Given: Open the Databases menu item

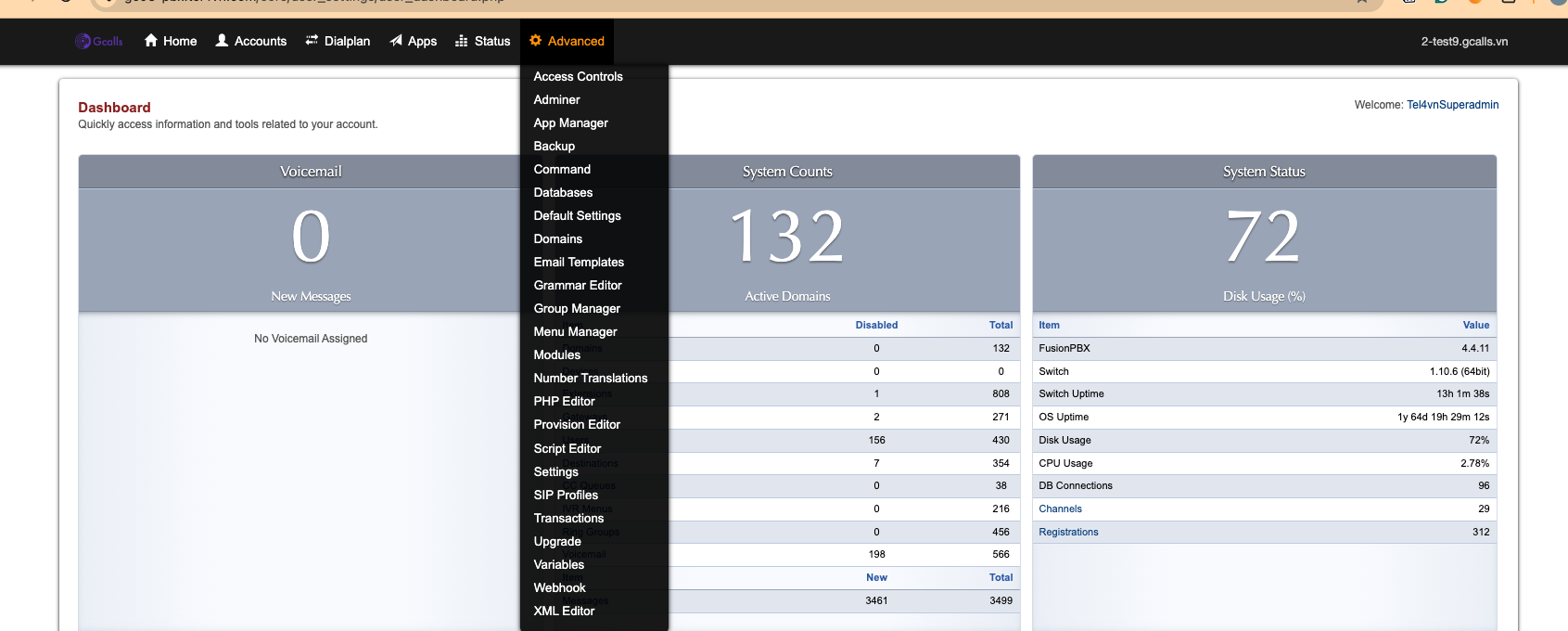Looking at the screenshot, I should (563, 193).
